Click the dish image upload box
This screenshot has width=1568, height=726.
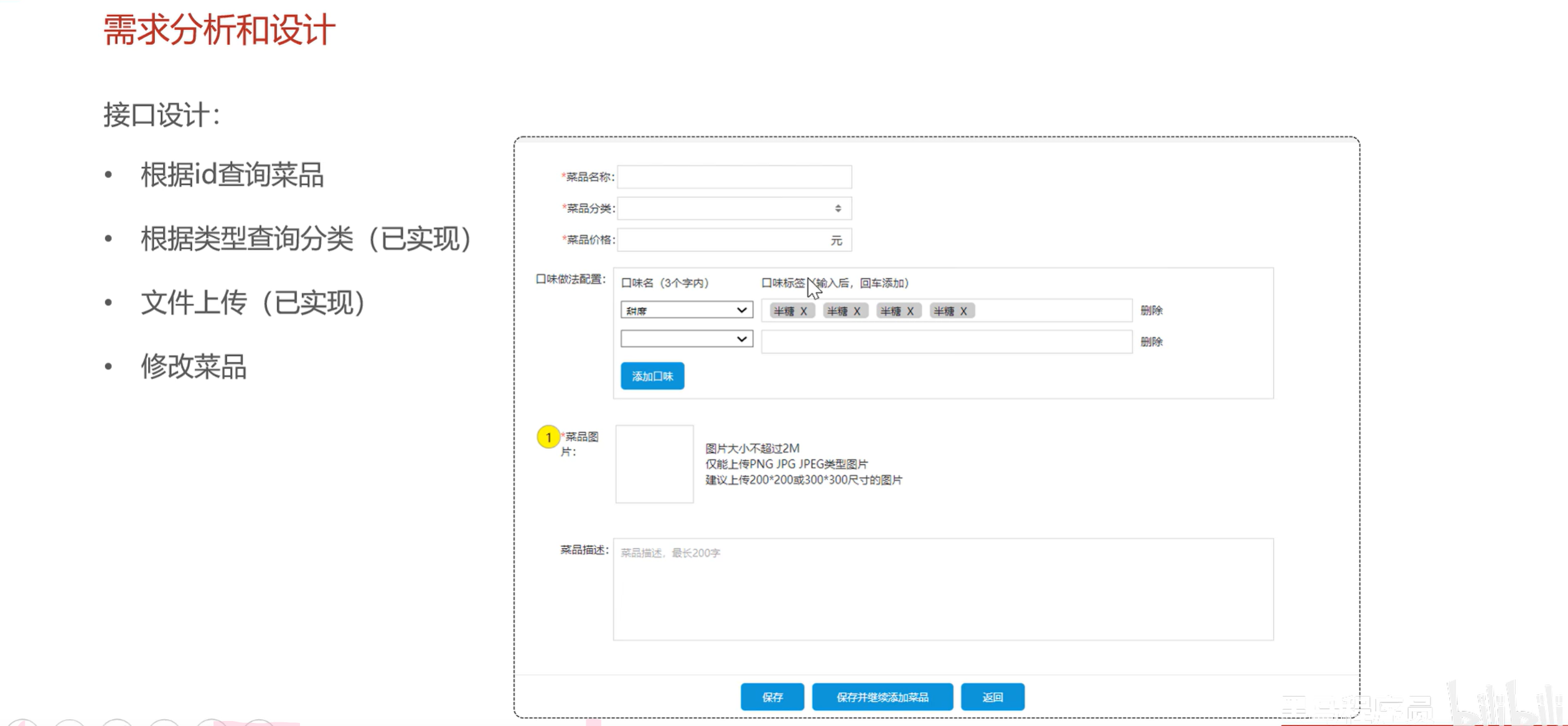point(654,464)
